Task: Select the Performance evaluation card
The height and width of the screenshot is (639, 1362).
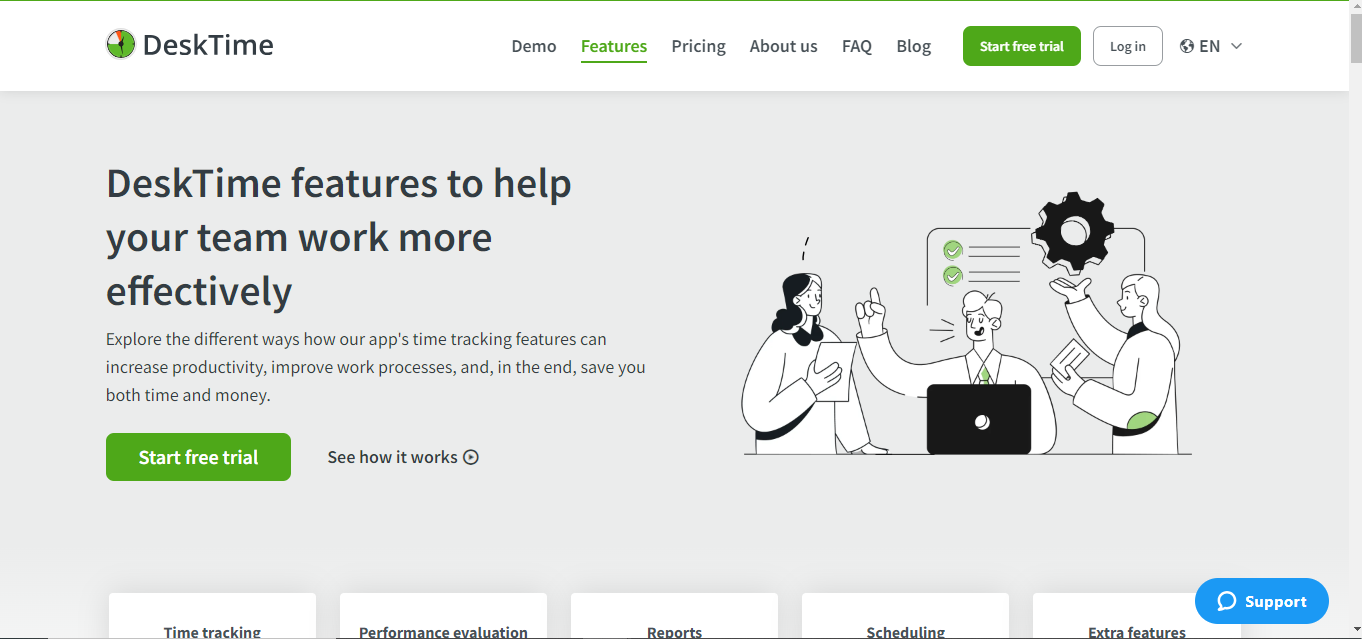Action: [x=443, y=616]
